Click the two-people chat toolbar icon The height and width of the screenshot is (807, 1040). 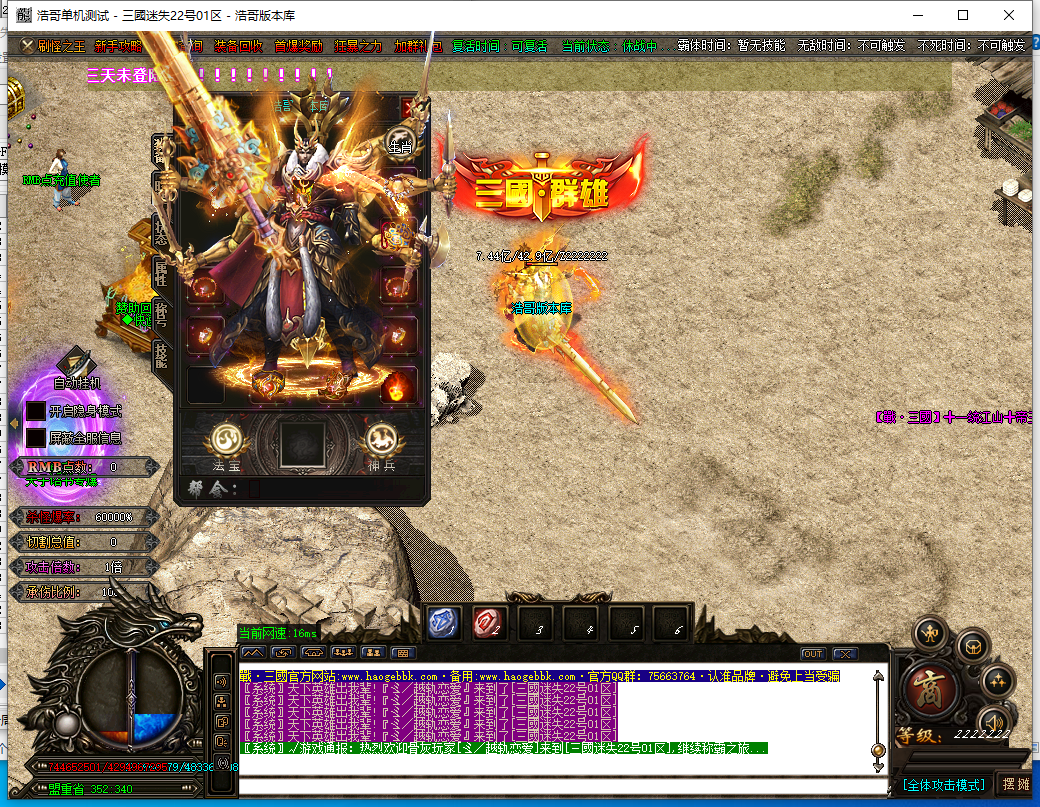[373, 653]
